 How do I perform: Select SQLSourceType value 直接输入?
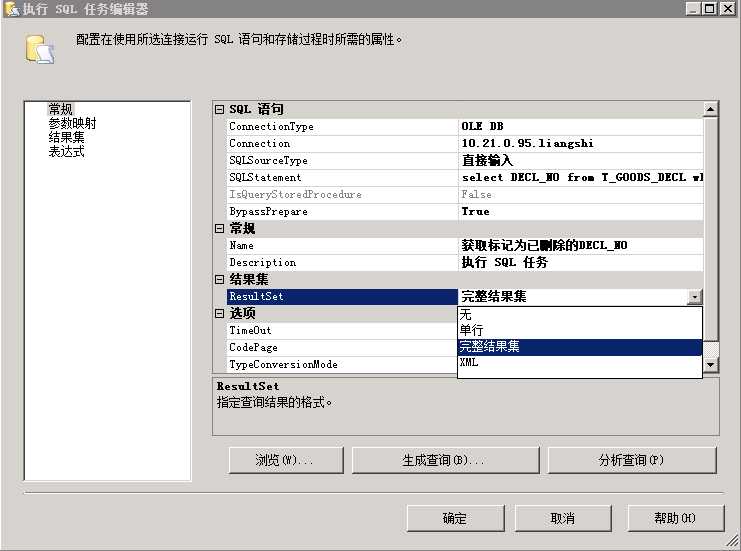coord(580,161)
